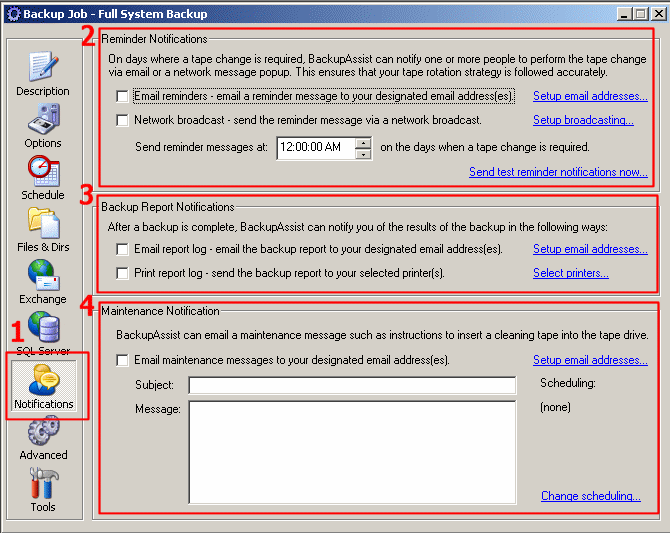This screenshot has width=670, height=533.
Task: Increase reminder time with up spinner arrow
Action: coord(363,143)
